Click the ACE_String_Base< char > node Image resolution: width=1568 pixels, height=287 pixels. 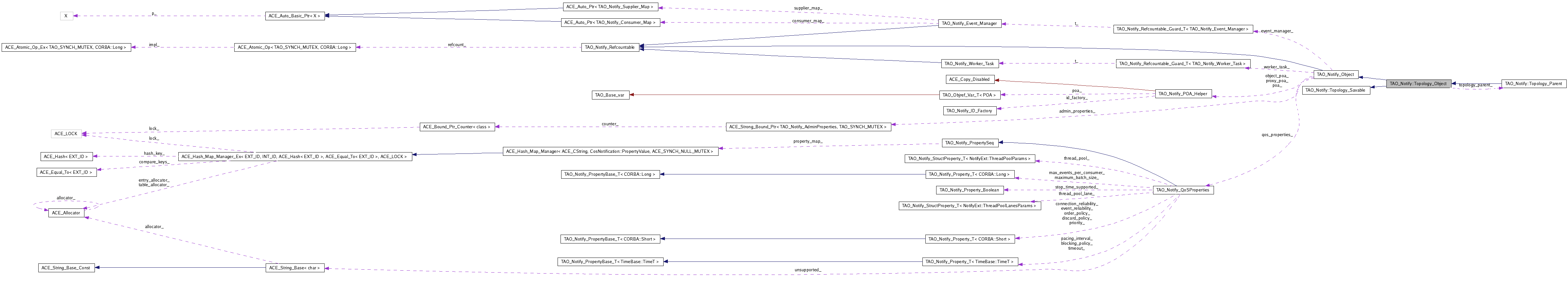(294, 268)
